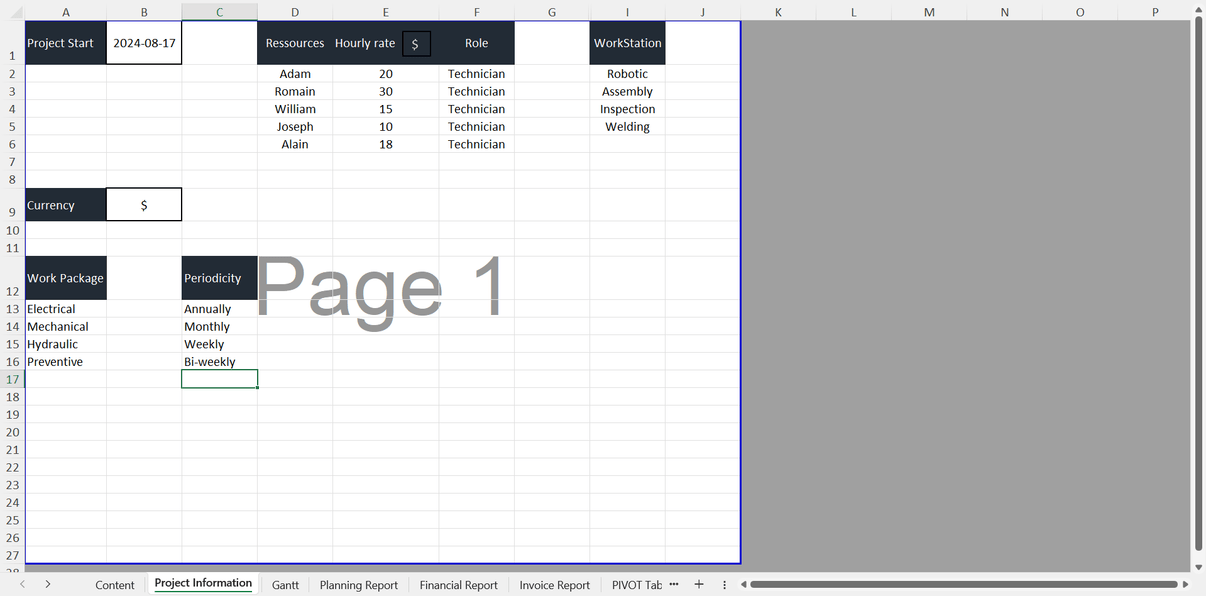This screenshot has height=596, width=1206.
Task: Switch to the Gantt sheet tab
Action: [285, 585]
